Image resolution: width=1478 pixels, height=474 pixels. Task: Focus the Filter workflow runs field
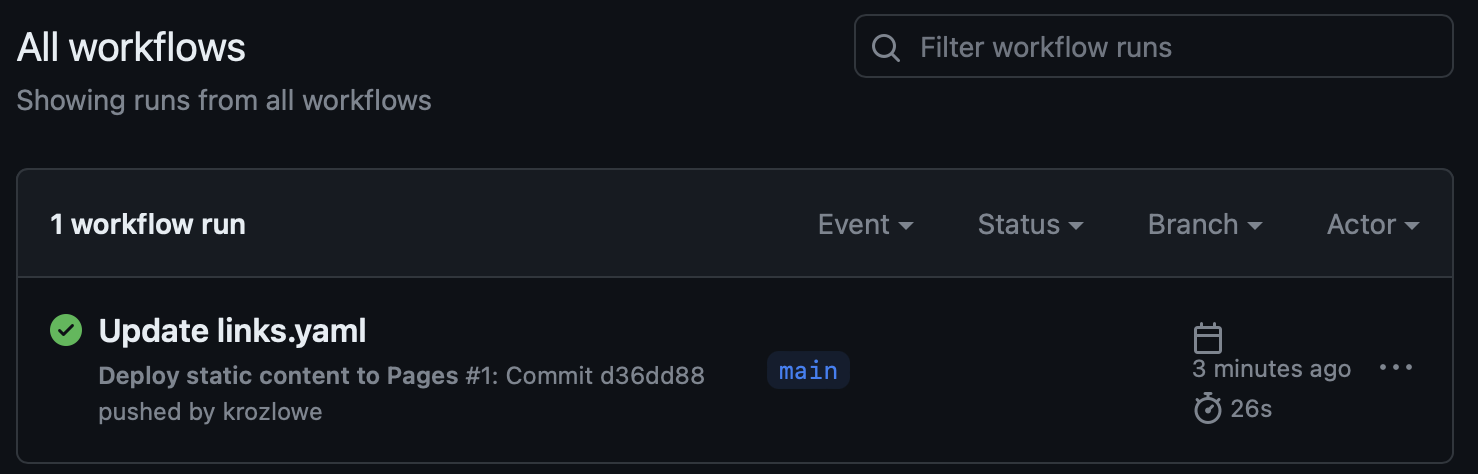[x=1170, y=47]
